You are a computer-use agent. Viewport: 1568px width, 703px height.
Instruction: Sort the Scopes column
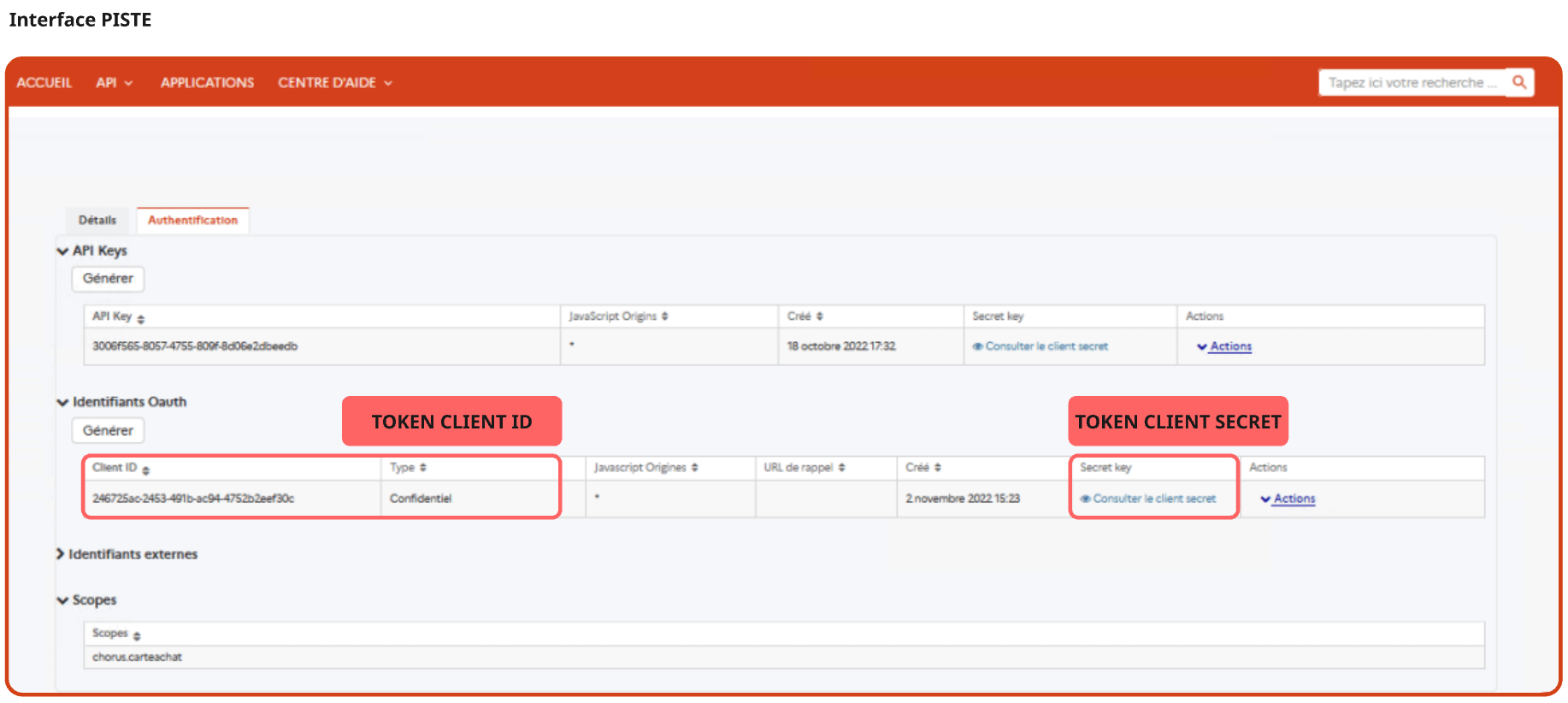(x=137, y=635)
